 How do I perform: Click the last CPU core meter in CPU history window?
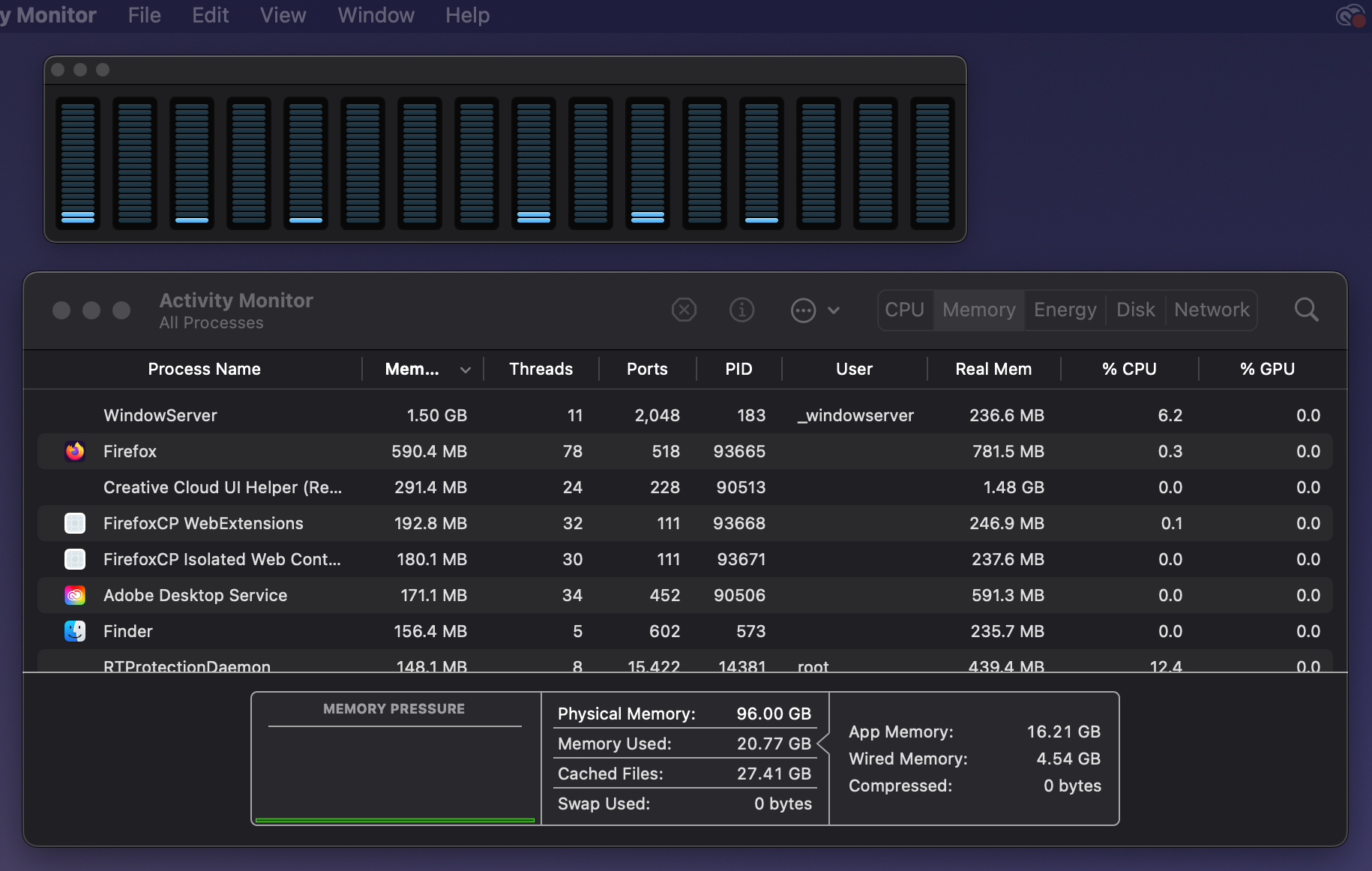point(933,163)
